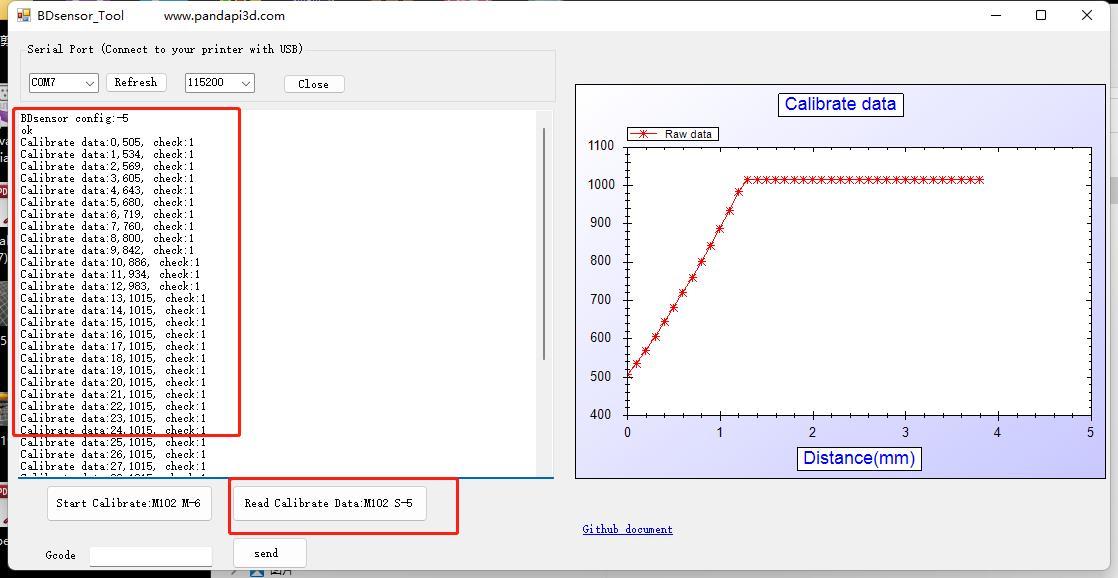Click Read Calibrate Data:M102 S-5 button
1118x578 pixels.
click(x=329, y=503)
